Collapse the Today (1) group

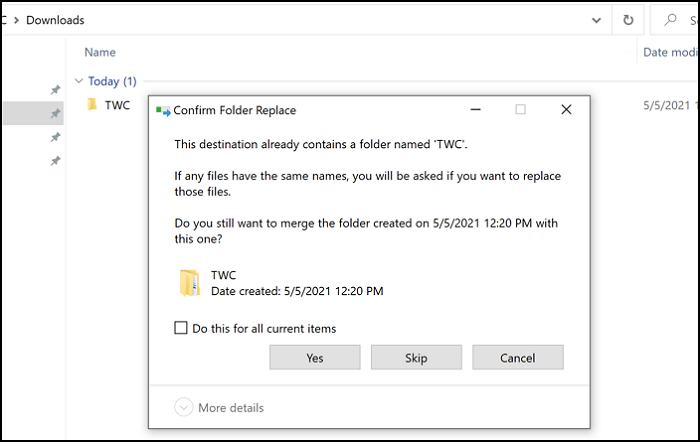click(79, 81)
